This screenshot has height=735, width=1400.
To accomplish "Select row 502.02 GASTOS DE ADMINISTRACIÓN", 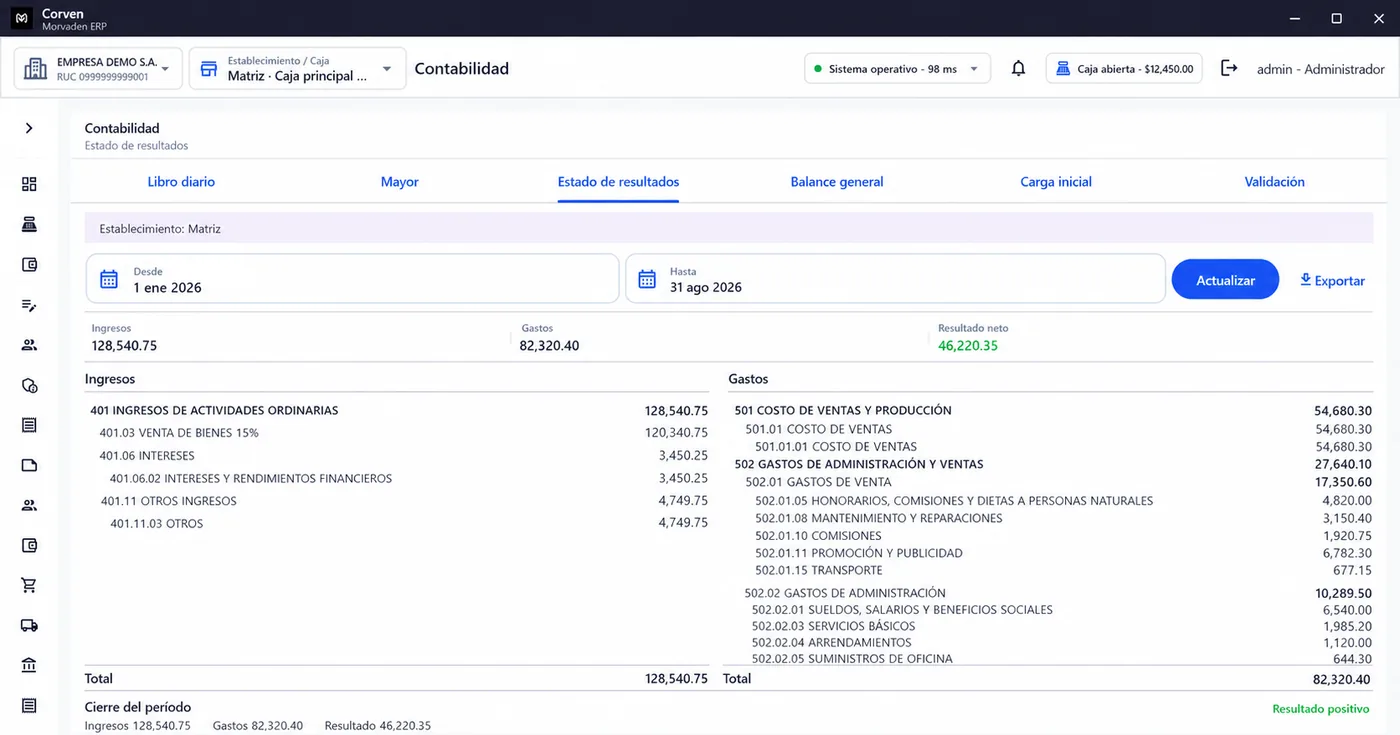I will 1050,593.
